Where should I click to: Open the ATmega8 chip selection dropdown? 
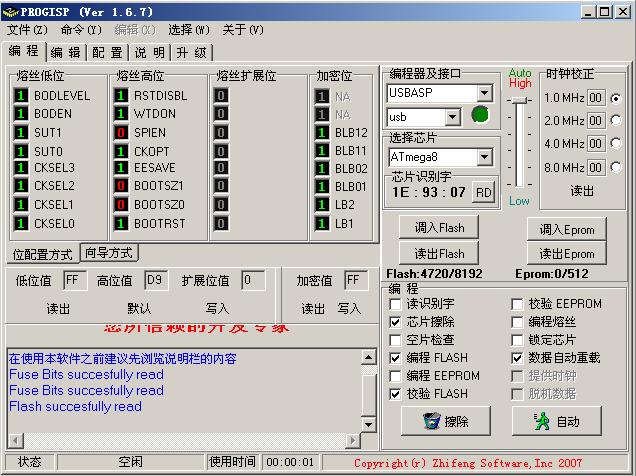click(x=485, y=157)
